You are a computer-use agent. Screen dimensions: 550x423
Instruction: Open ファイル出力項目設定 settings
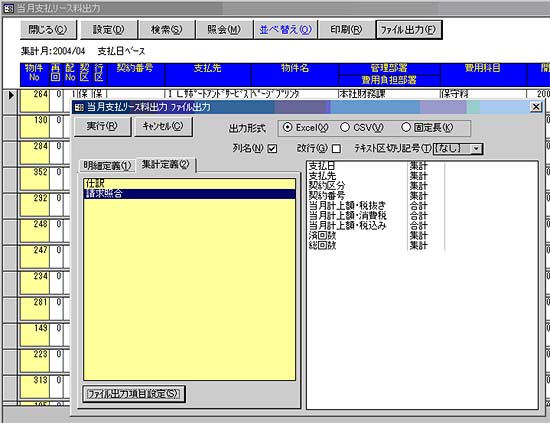[133, 394]
